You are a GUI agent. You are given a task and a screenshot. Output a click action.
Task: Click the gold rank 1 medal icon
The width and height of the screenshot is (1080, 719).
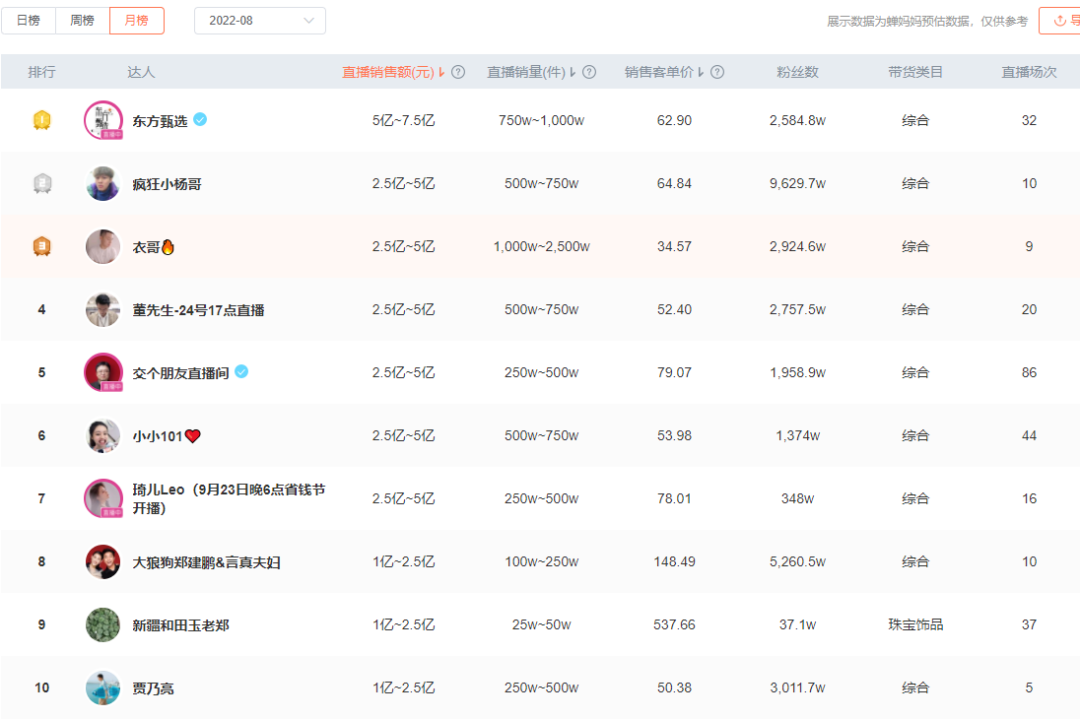(42, 121)
